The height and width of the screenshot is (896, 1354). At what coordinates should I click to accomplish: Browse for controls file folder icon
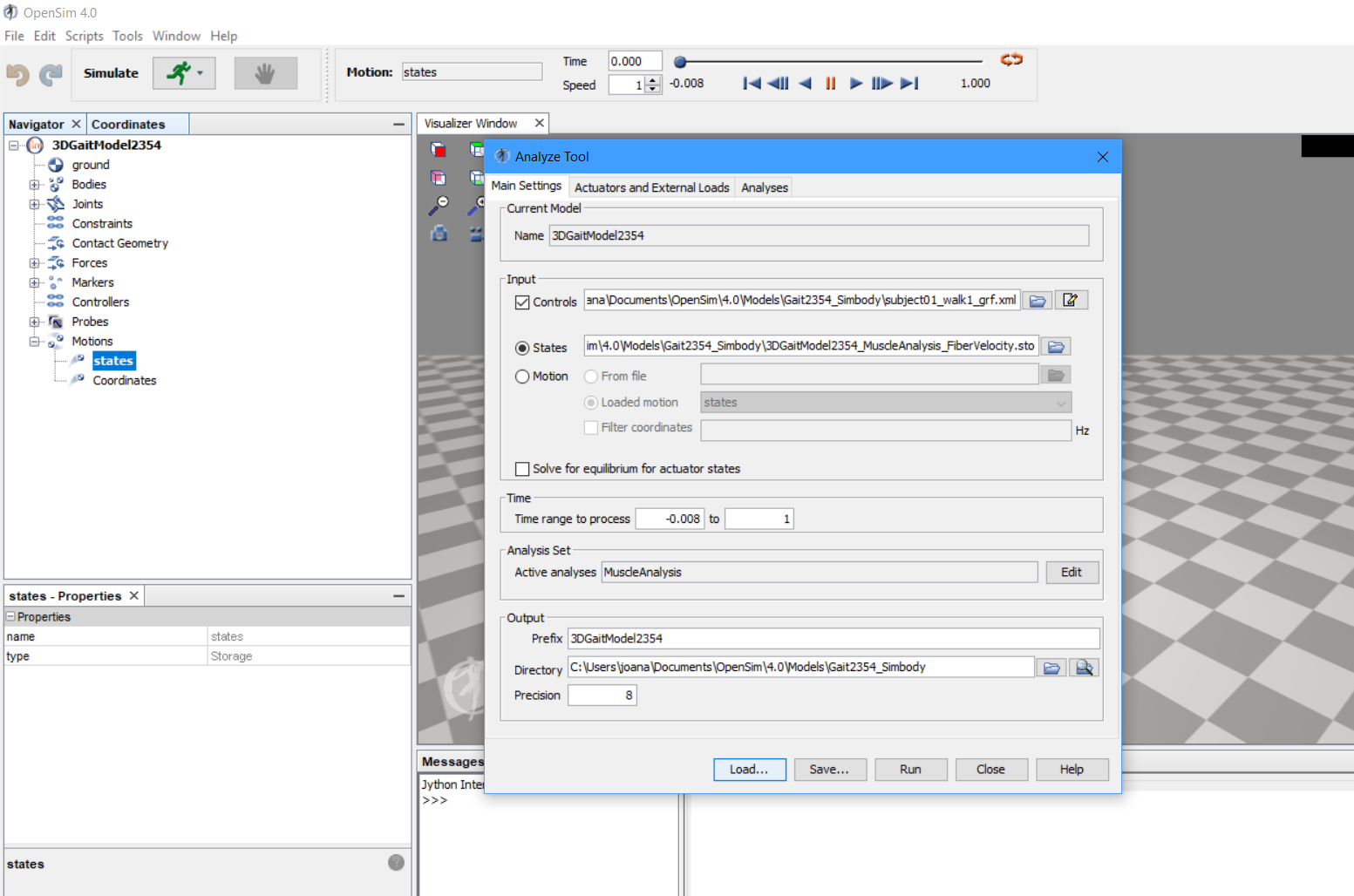[1038, 301]
